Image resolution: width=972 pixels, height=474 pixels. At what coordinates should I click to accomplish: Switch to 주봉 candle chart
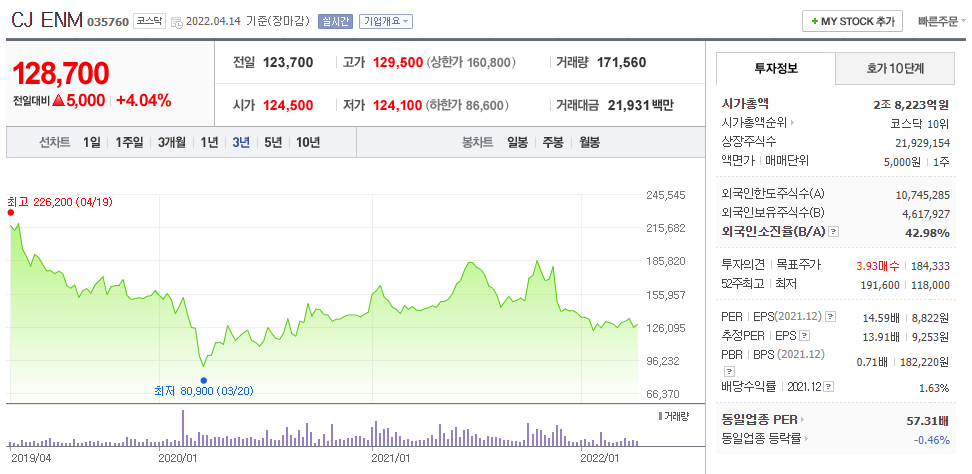[553, 143]
